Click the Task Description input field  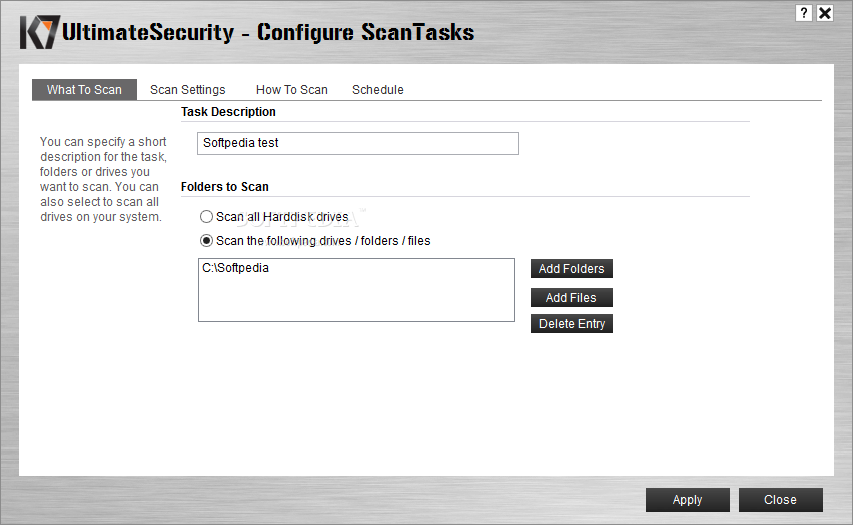(357, 143)
